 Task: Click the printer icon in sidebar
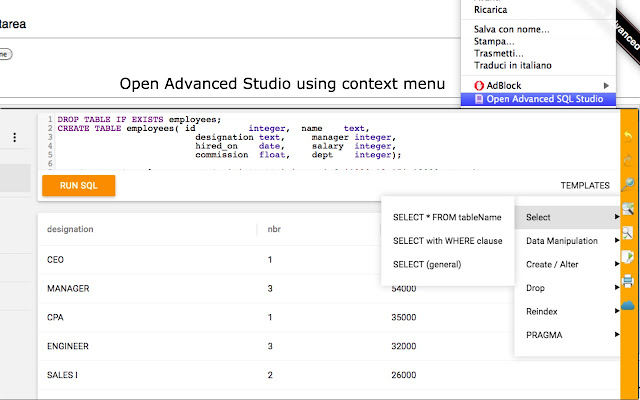pyautogui.click(x=628, y=281)
